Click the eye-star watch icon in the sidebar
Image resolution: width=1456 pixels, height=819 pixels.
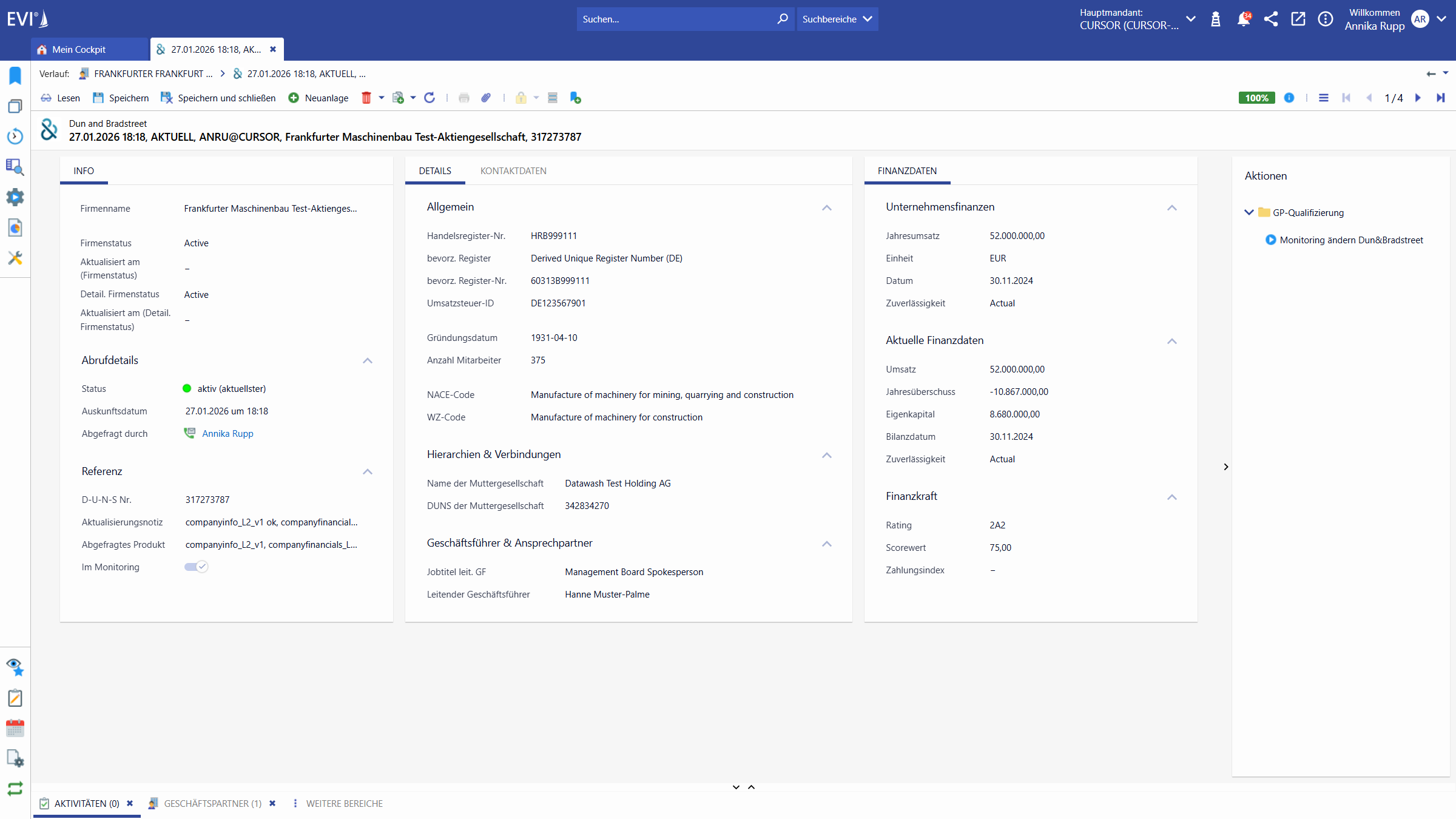click(x=15, y=667)
